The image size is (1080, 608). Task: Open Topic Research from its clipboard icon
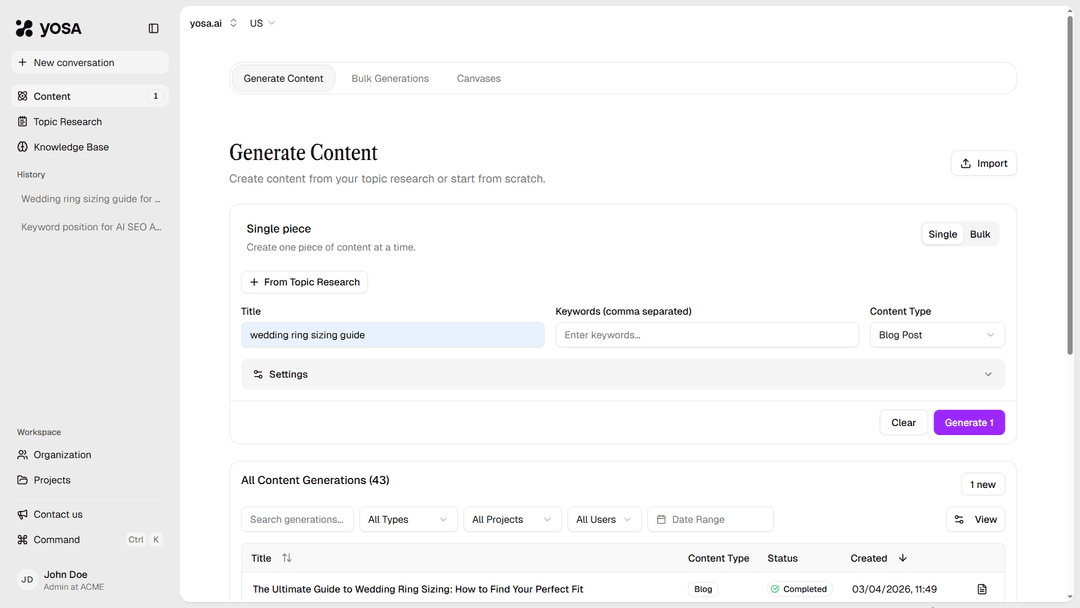pos(22,121)
